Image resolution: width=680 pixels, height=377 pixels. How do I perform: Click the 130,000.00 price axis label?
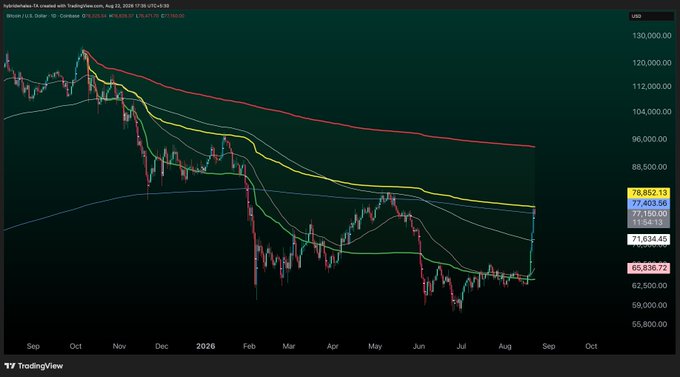click(x=652, y=36)
